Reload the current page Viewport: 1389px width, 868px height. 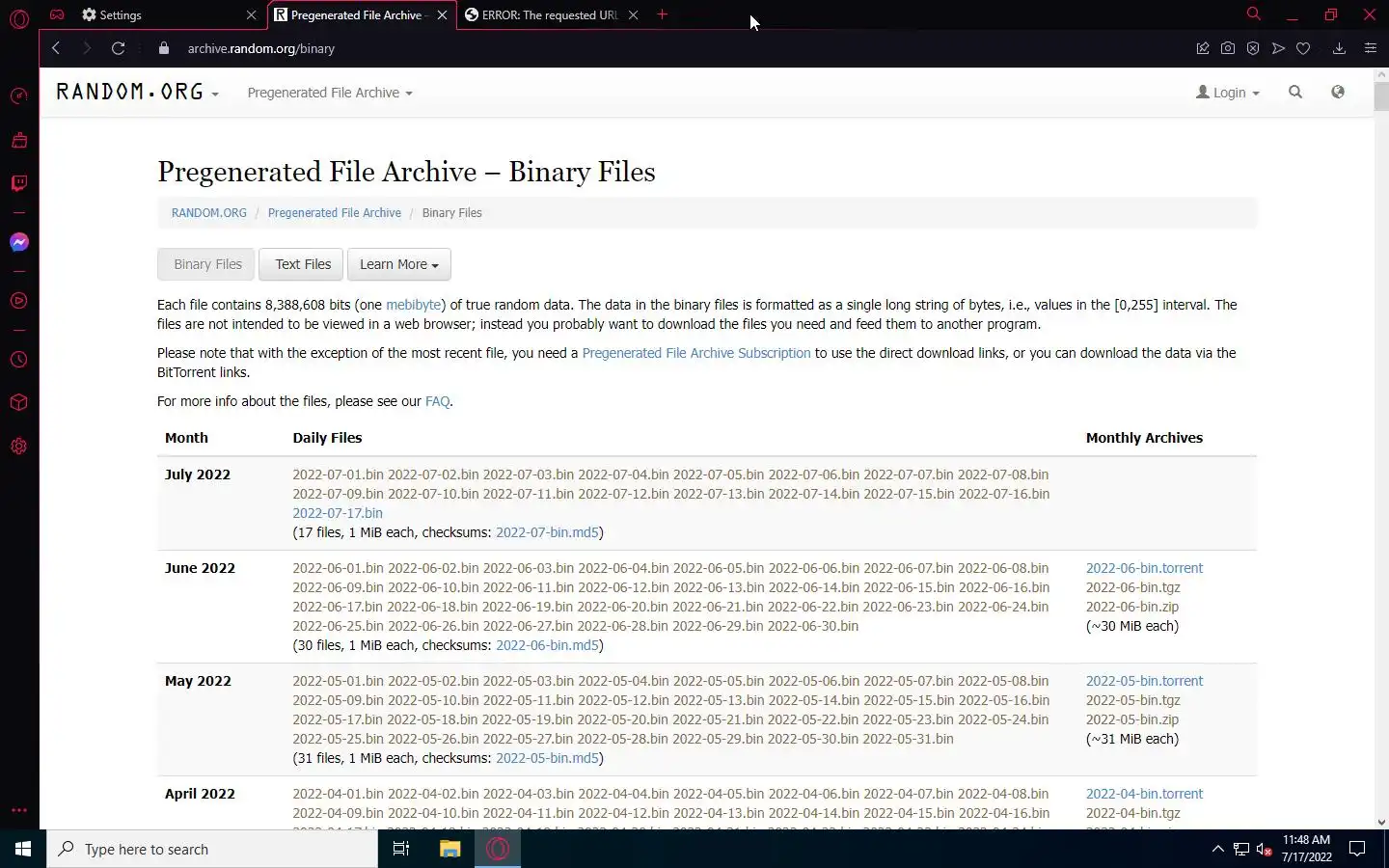[x=118, y=48]
